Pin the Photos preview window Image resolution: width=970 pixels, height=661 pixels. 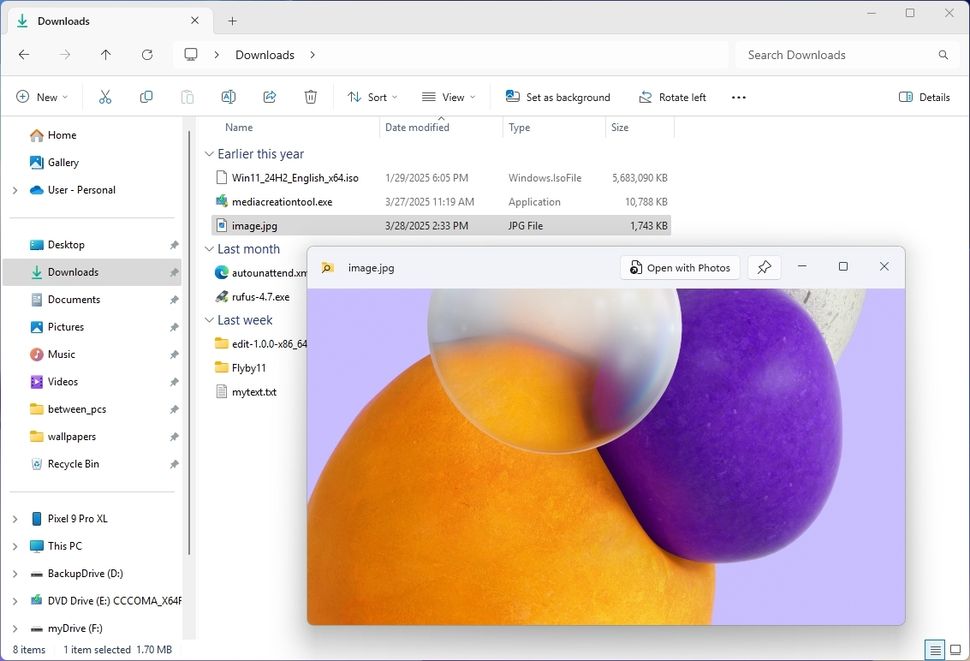pyautogui.click(x=764, y=267)
